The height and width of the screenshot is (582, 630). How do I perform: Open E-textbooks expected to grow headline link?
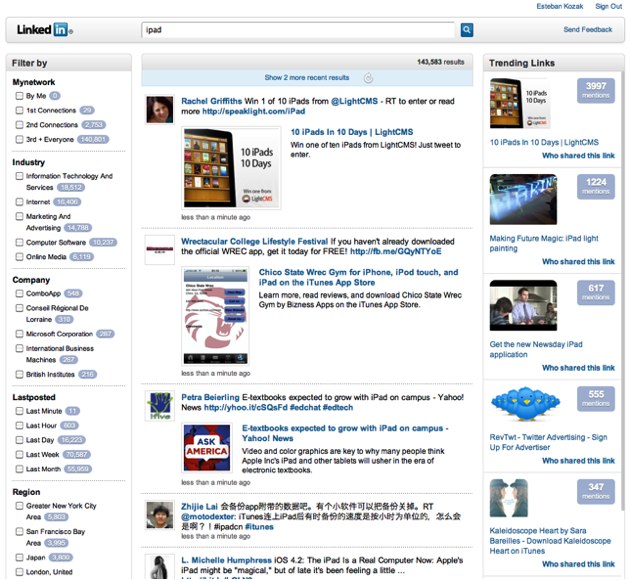click(345, 433)
